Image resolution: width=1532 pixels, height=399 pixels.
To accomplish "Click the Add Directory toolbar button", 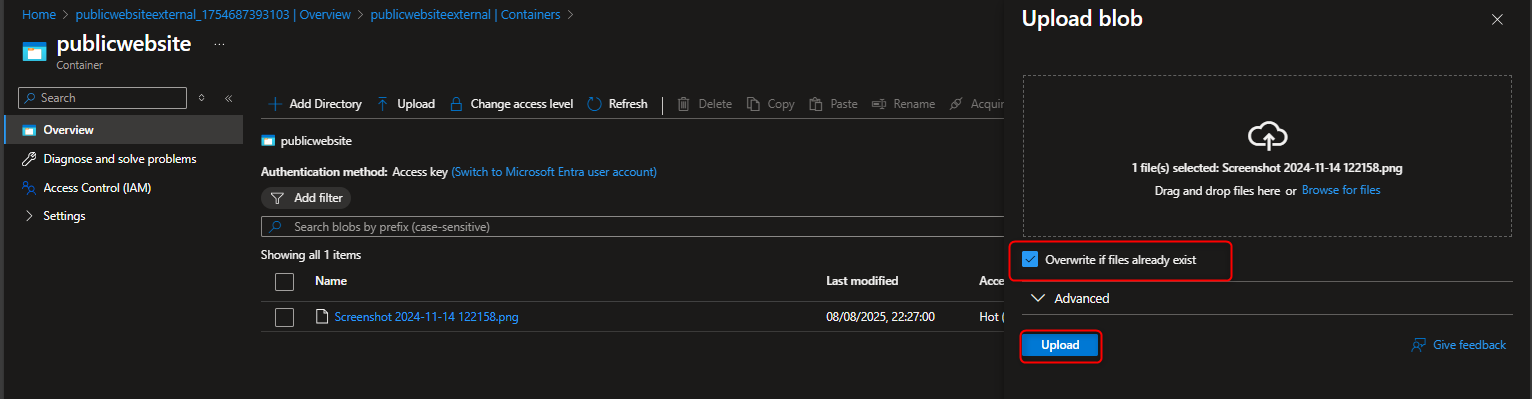I will click(315, 104).
